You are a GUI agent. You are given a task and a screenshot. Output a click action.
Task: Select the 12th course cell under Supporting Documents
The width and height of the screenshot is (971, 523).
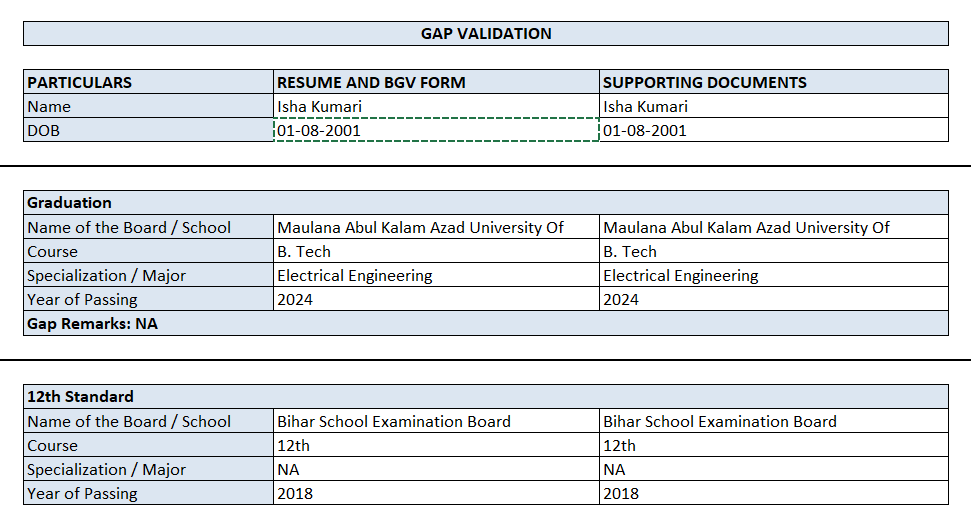click(774, 445)
